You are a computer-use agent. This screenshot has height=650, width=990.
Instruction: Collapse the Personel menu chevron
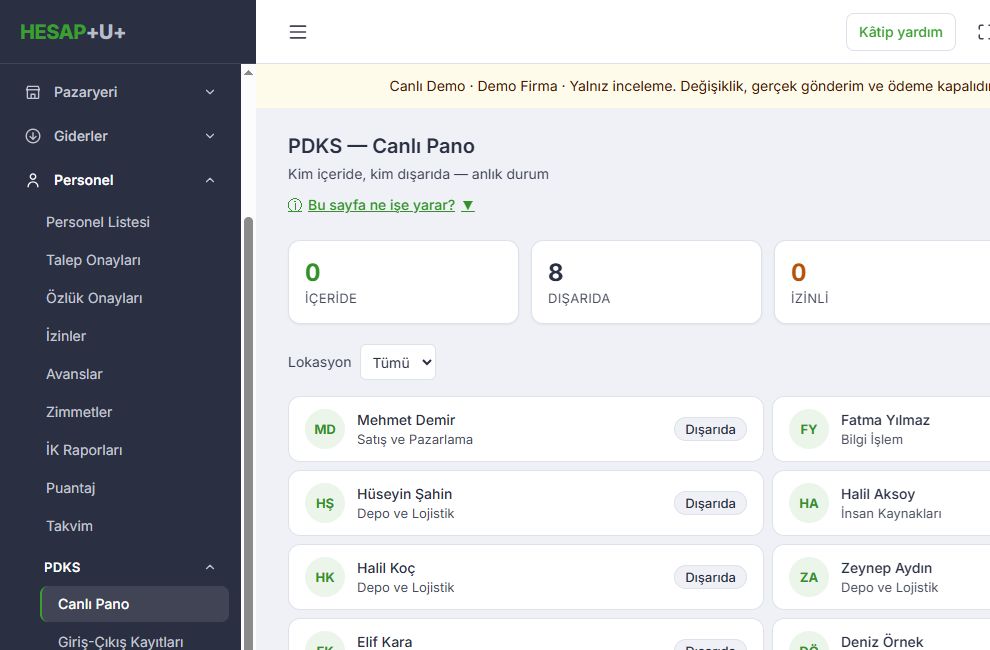[x=210, y=180]
